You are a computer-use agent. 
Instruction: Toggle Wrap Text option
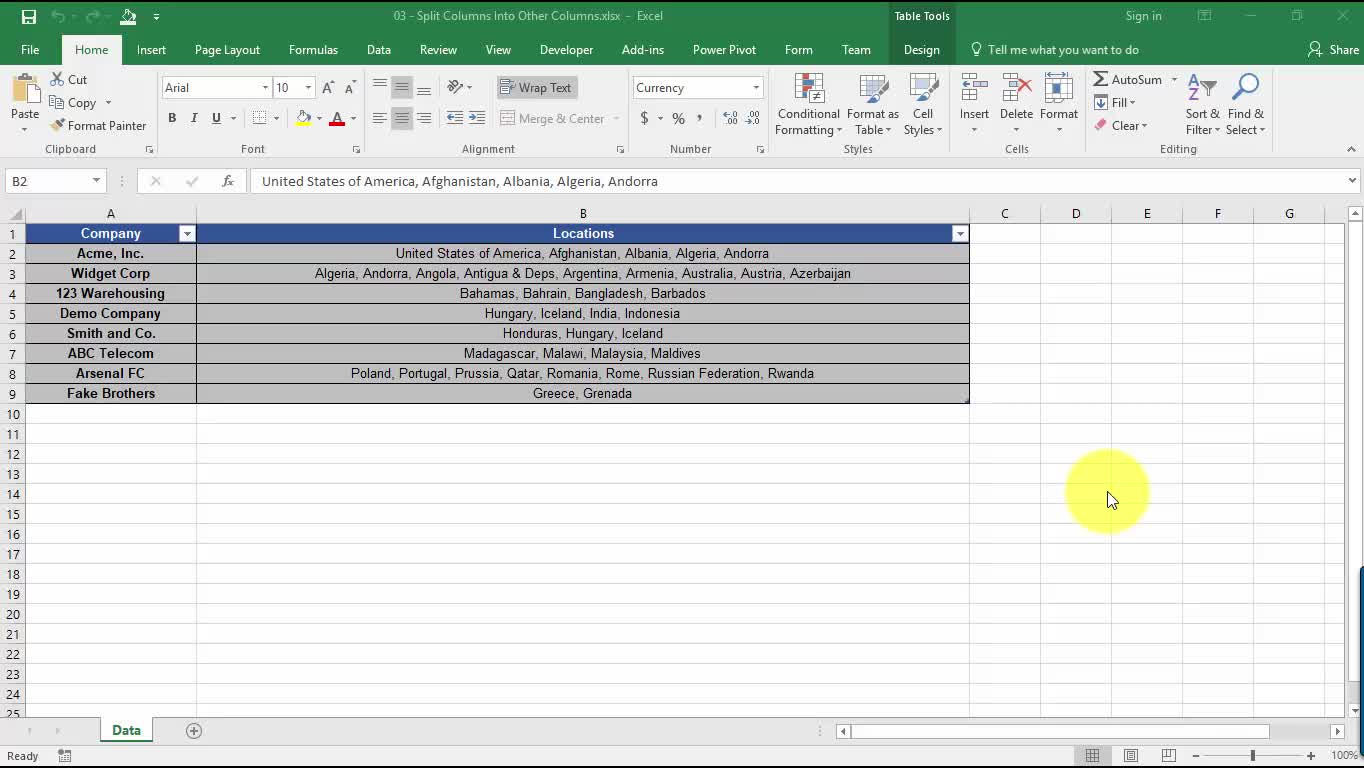[535, 88]
